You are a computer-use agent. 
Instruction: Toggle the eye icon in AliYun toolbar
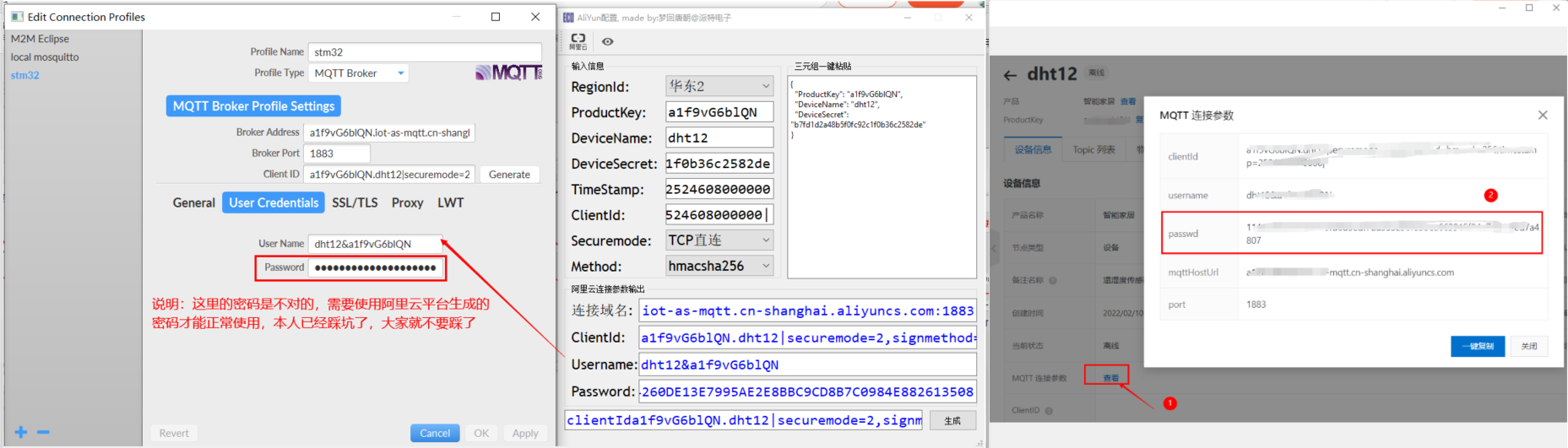point(608,41)
